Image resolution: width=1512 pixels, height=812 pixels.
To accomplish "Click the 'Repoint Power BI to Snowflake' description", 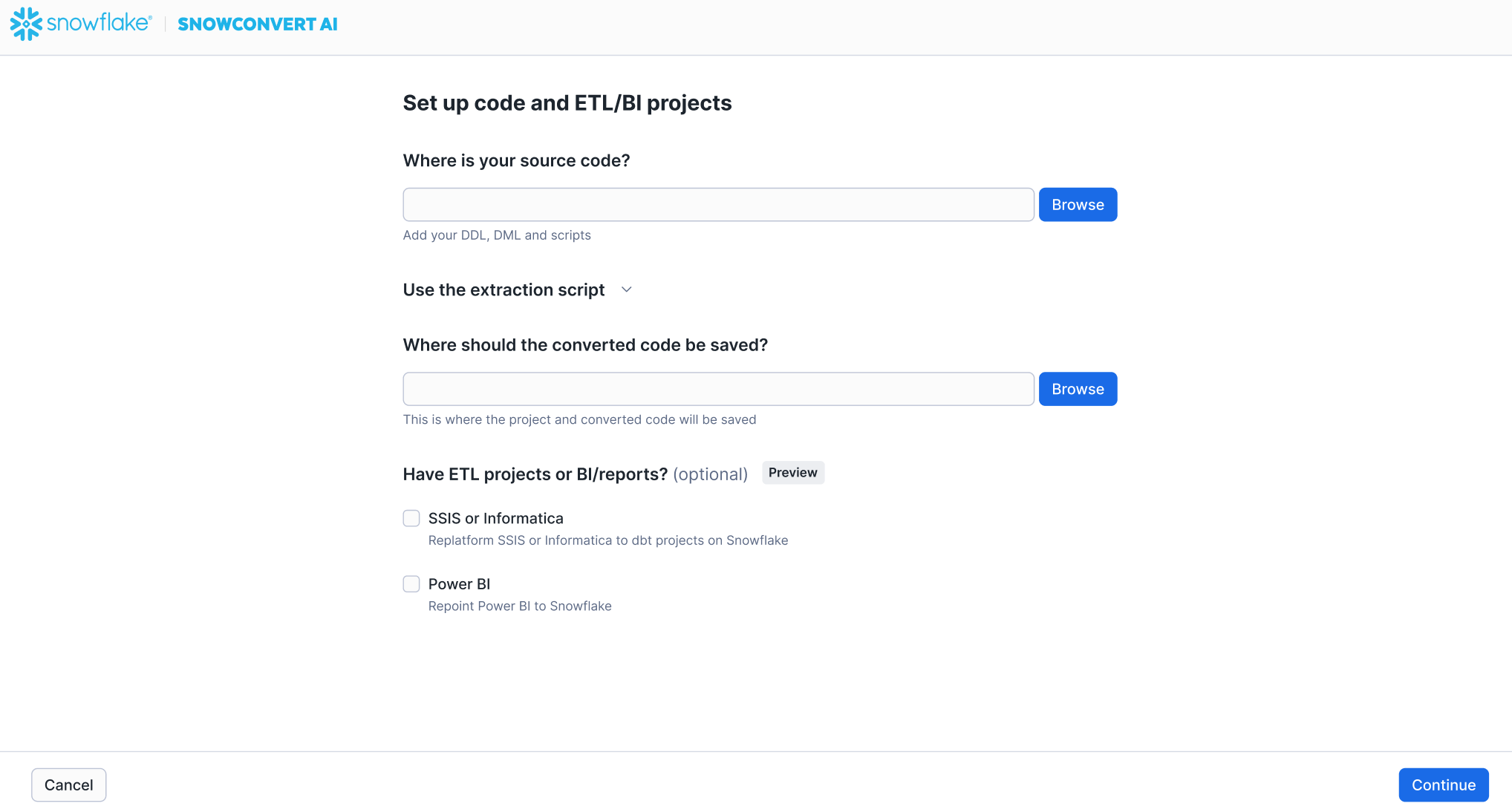I will coord(520,606).
